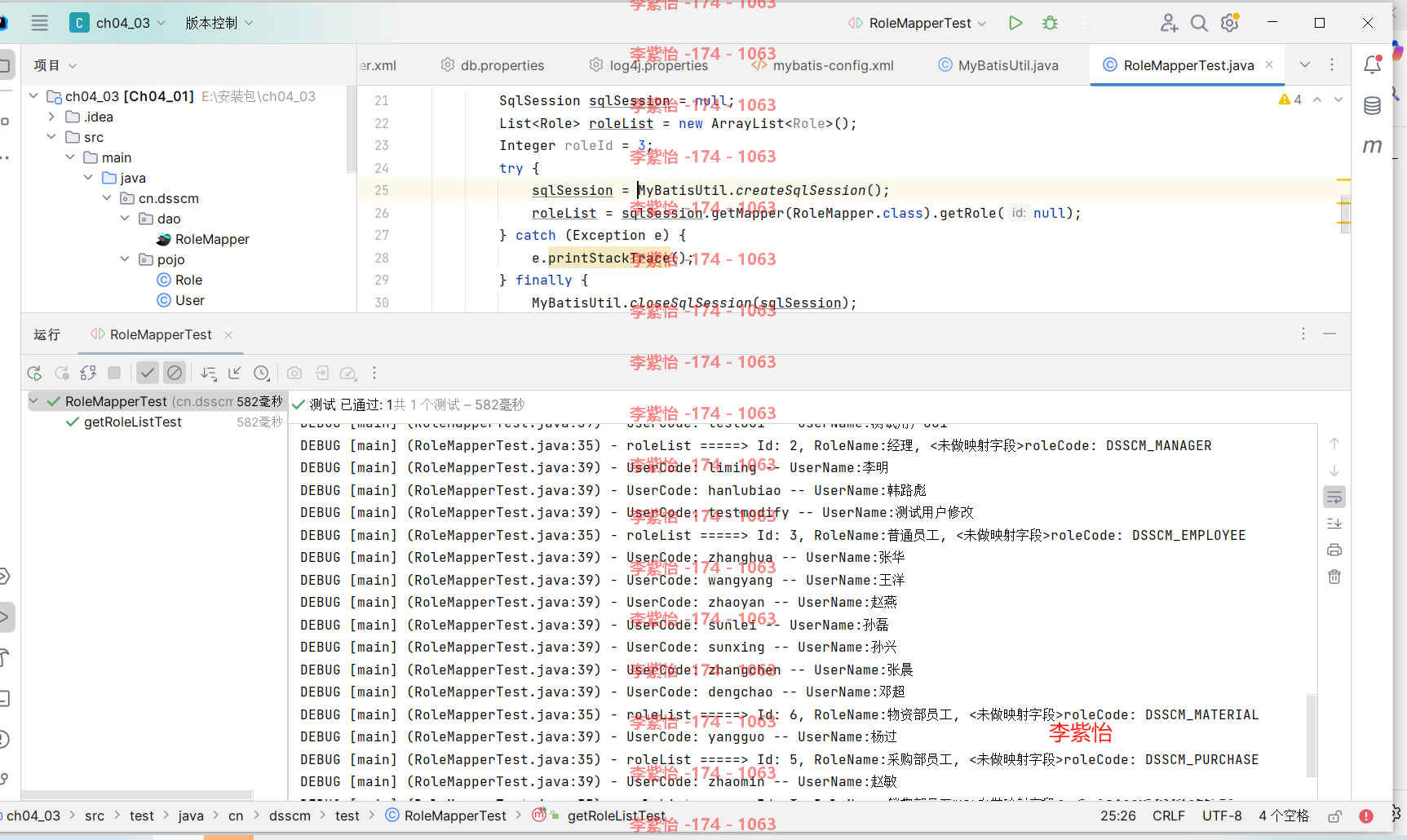Open problems red error indicator
The width and height of the screenshot is (1407, 840).
1366,816
